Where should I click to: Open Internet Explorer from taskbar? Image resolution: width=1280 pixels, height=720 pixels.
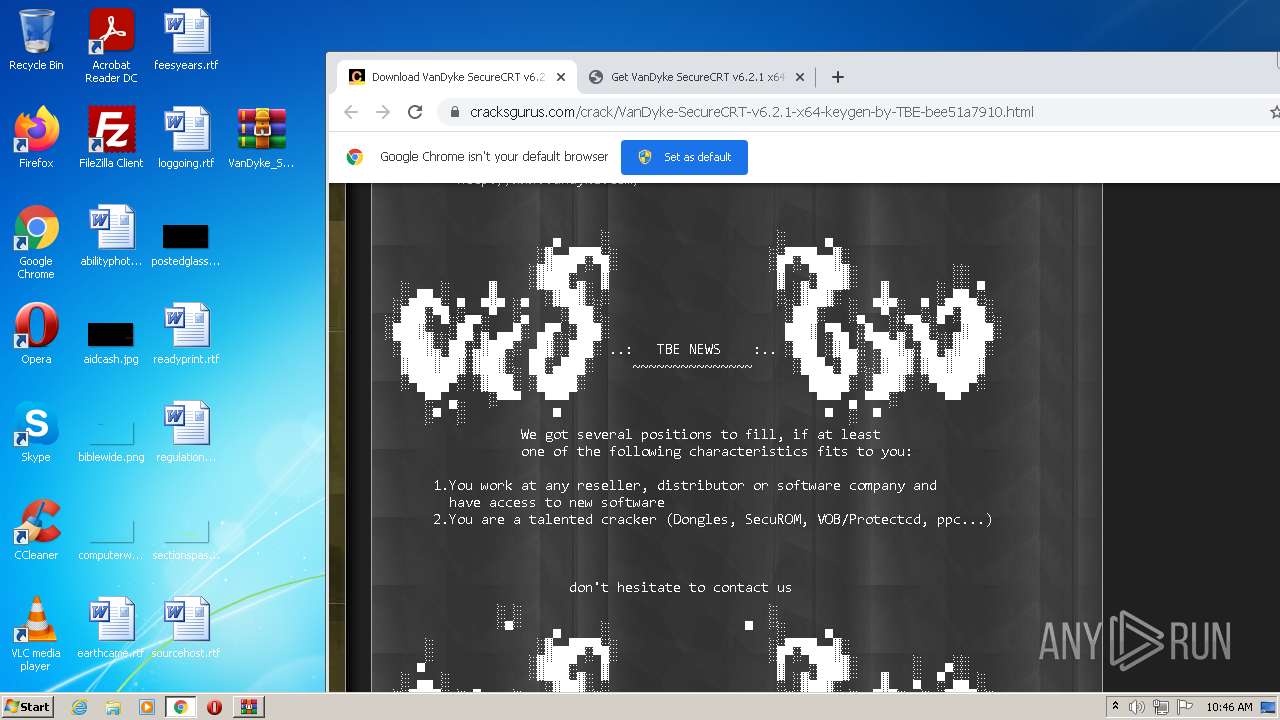tap(79, 707)
